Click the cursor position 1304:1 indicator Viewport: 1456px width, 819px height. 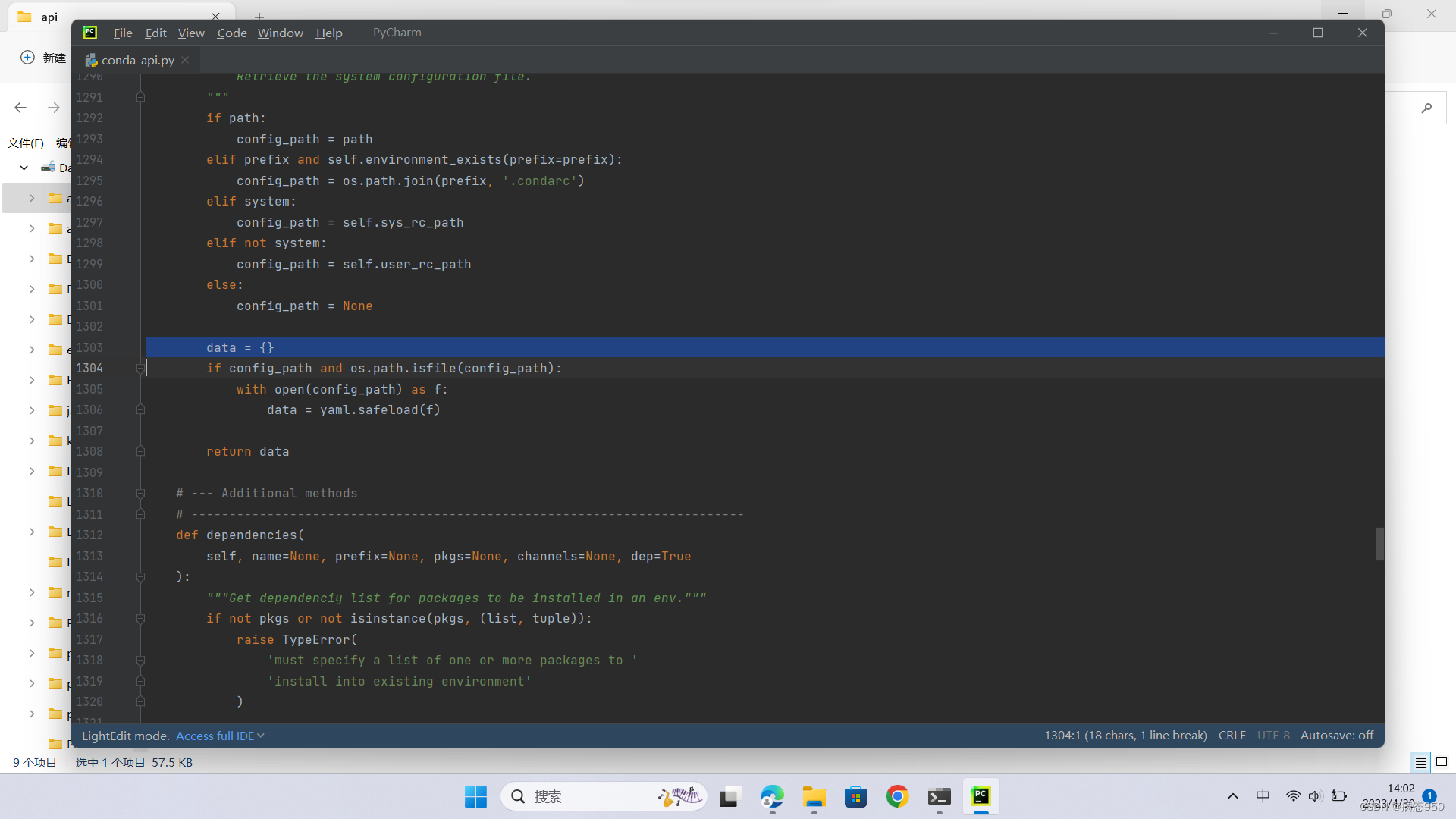pos(1125,736)
